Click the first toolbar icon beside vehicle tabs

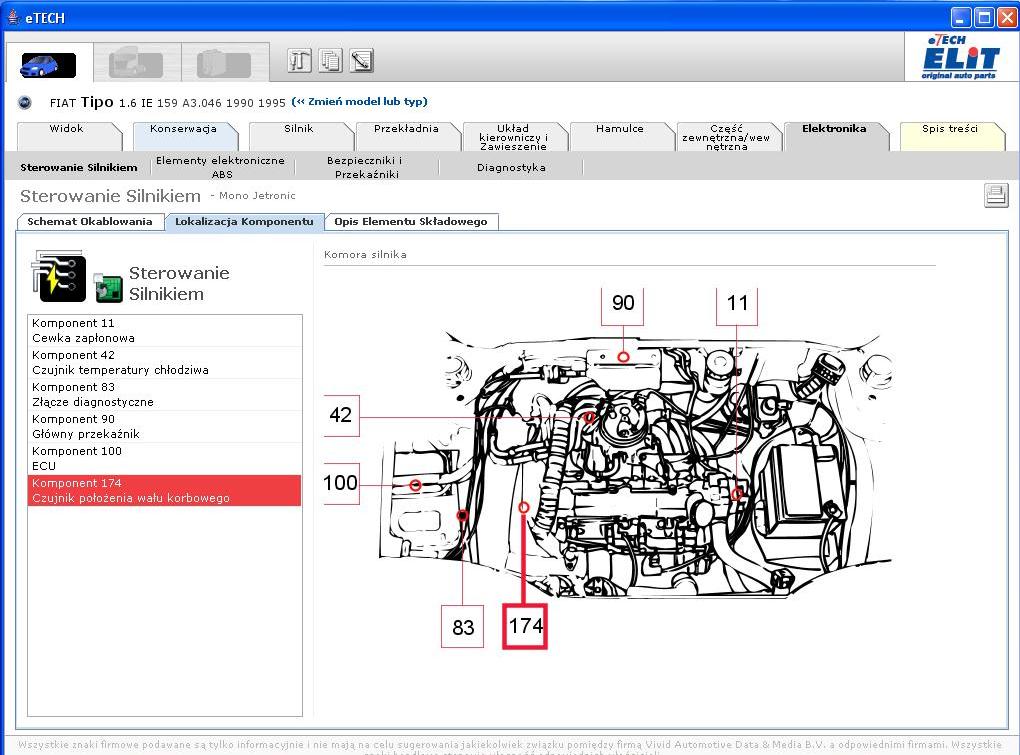pyautogui.click(x=299, y=60)
